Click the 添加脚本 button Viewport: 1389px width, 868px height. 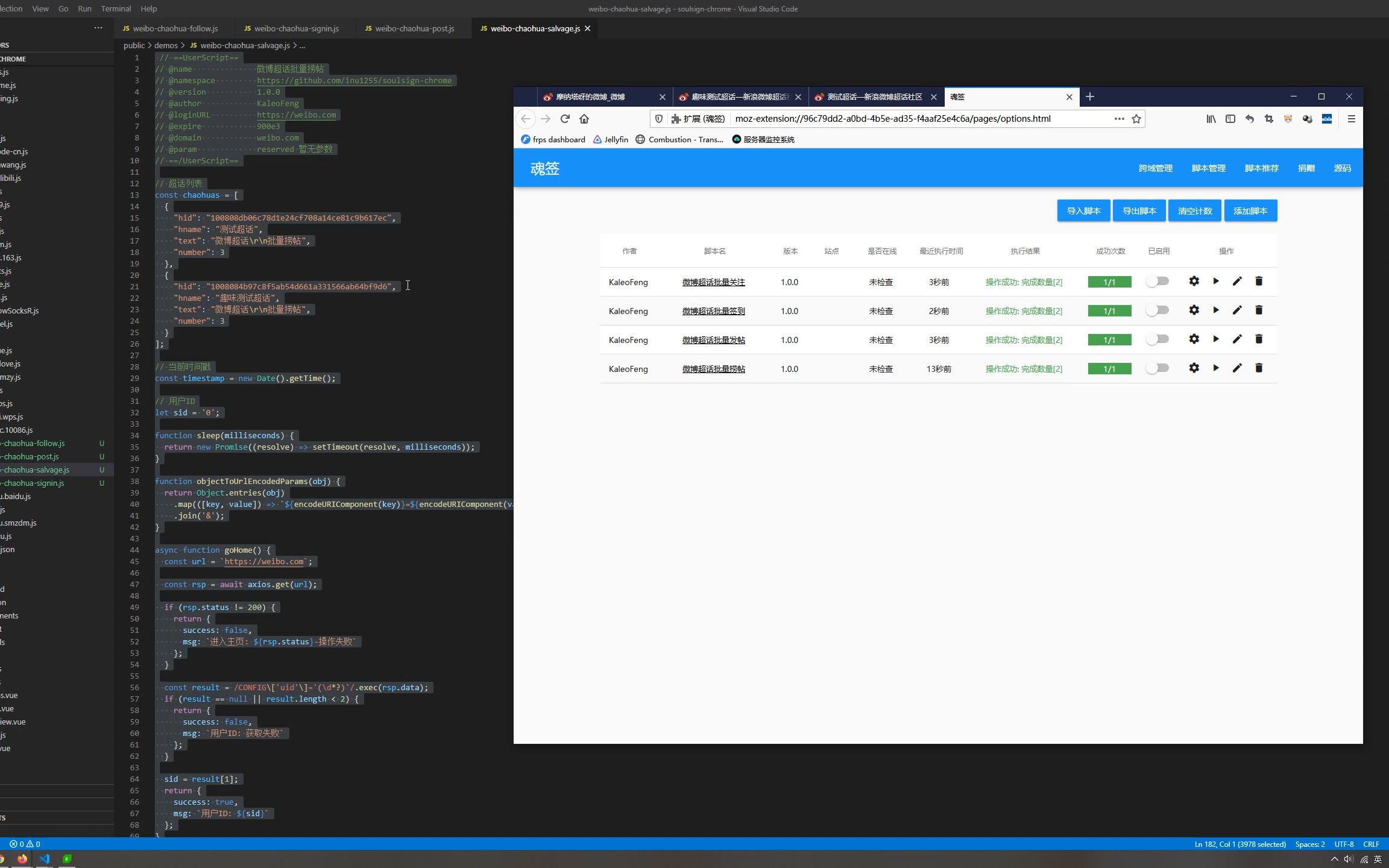pos(1250,211)
